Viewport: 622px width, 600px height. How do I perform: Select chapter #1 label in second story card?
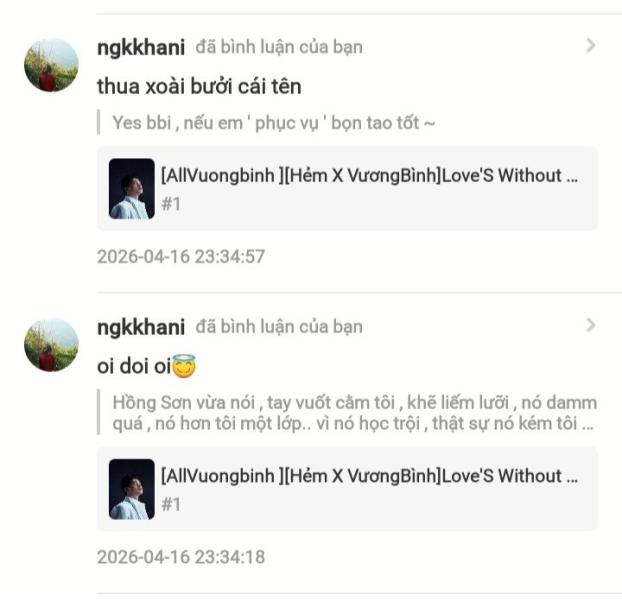[x=171, y=505]
